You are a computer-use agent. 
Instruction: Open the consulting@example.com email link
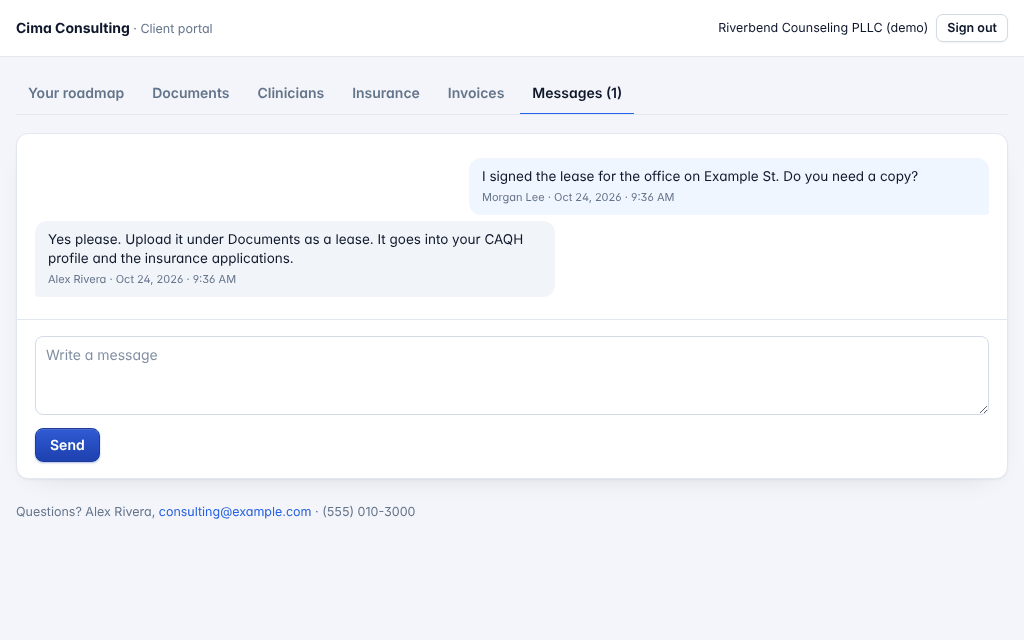234,512
